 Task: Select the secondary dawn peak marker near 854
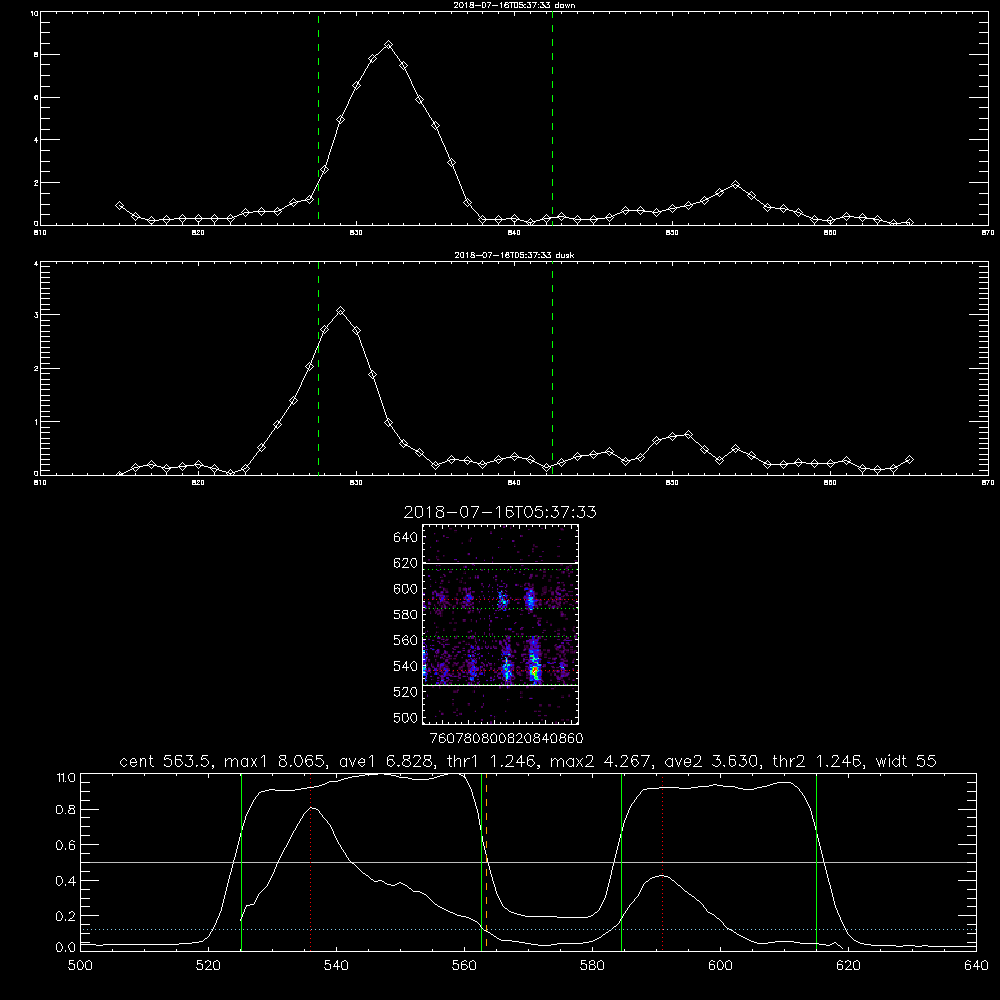[x=735, y=184]
